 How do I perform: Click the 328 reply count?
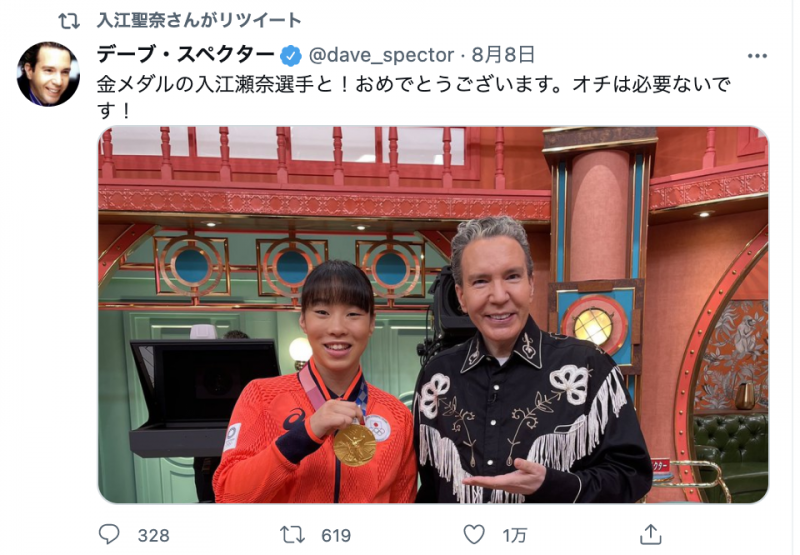[x=153, y=536]
